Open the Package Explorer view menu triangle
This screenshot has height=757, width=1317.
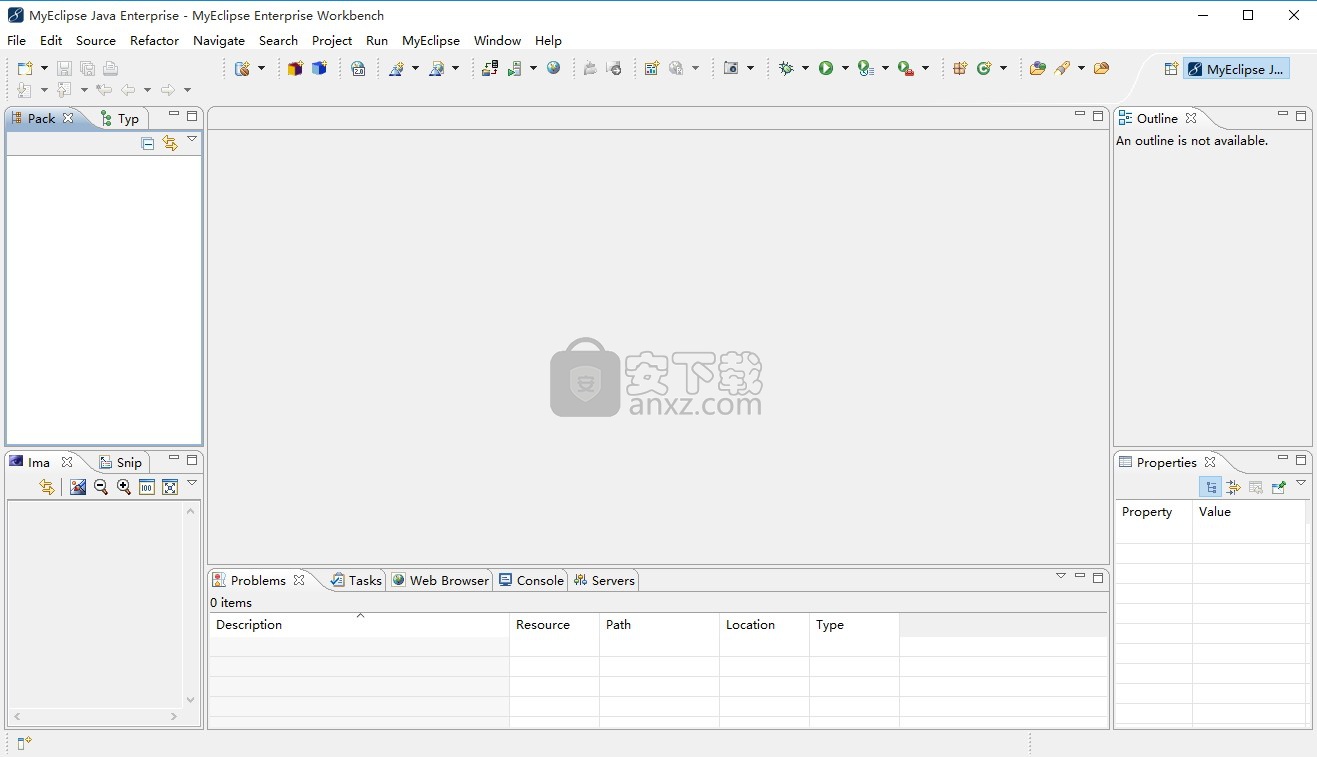pyautogui.click(x=192, y=139)
